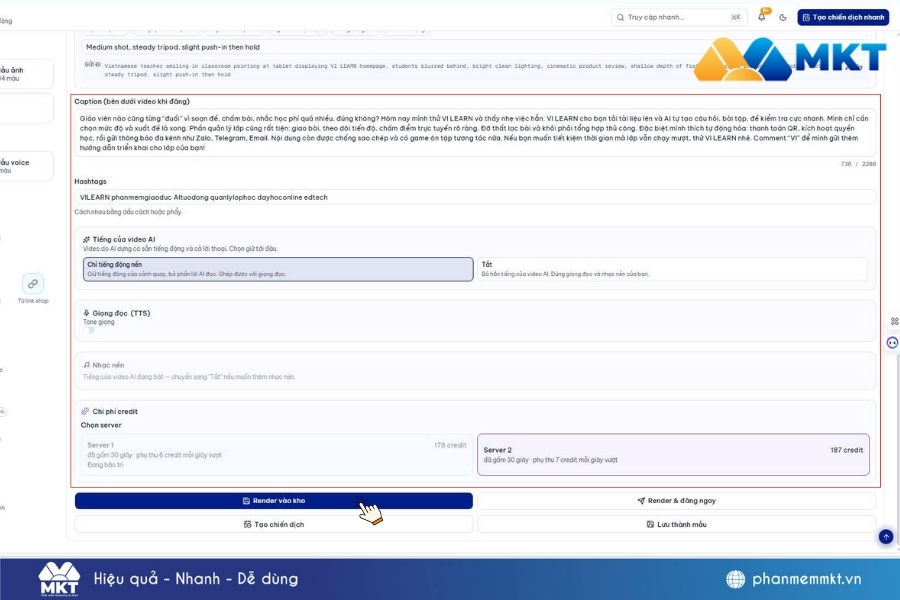The width and height of the screenshot is (900, 600).
Task: Click 'Lưu thành mẫu' button
Action: 677,524
